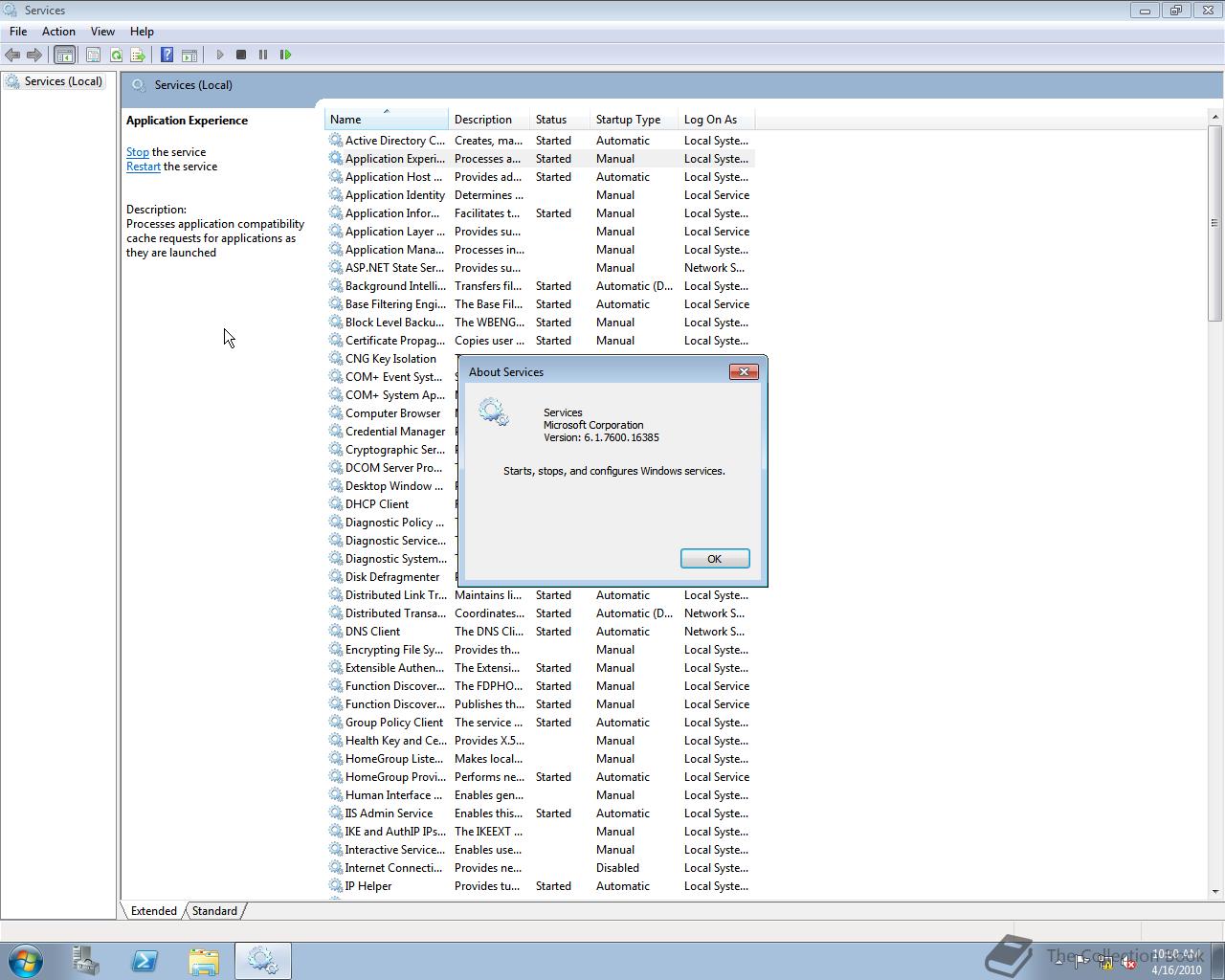The image size is (1225, 980).
Task: Open the blue Help question-mark toolbar icon
Action: [167, 55]
